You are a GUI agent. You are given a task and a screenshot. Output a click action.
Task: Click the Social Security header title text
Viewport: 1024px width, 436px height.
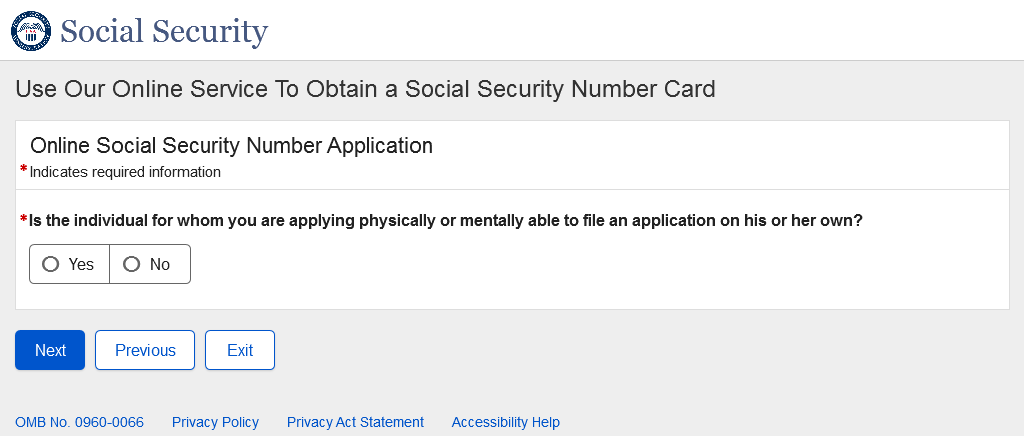point(164,32)
